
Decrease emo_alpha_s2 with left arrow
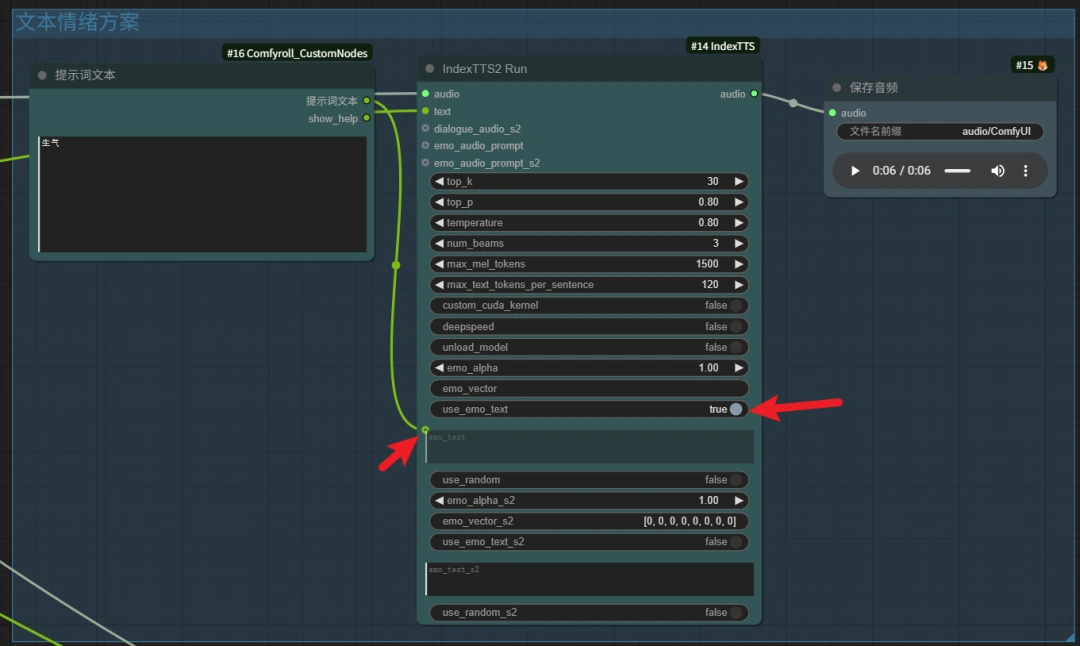click(439, 500)
